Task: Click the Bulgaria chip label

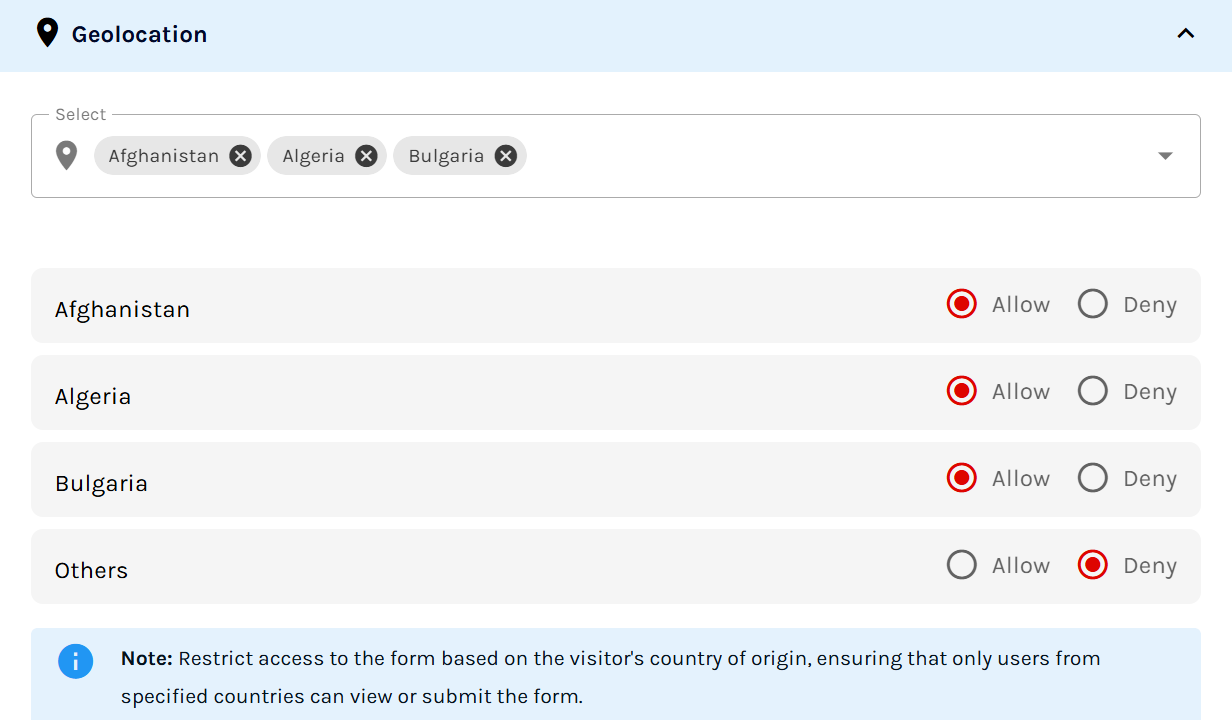Action: [446, 156]
